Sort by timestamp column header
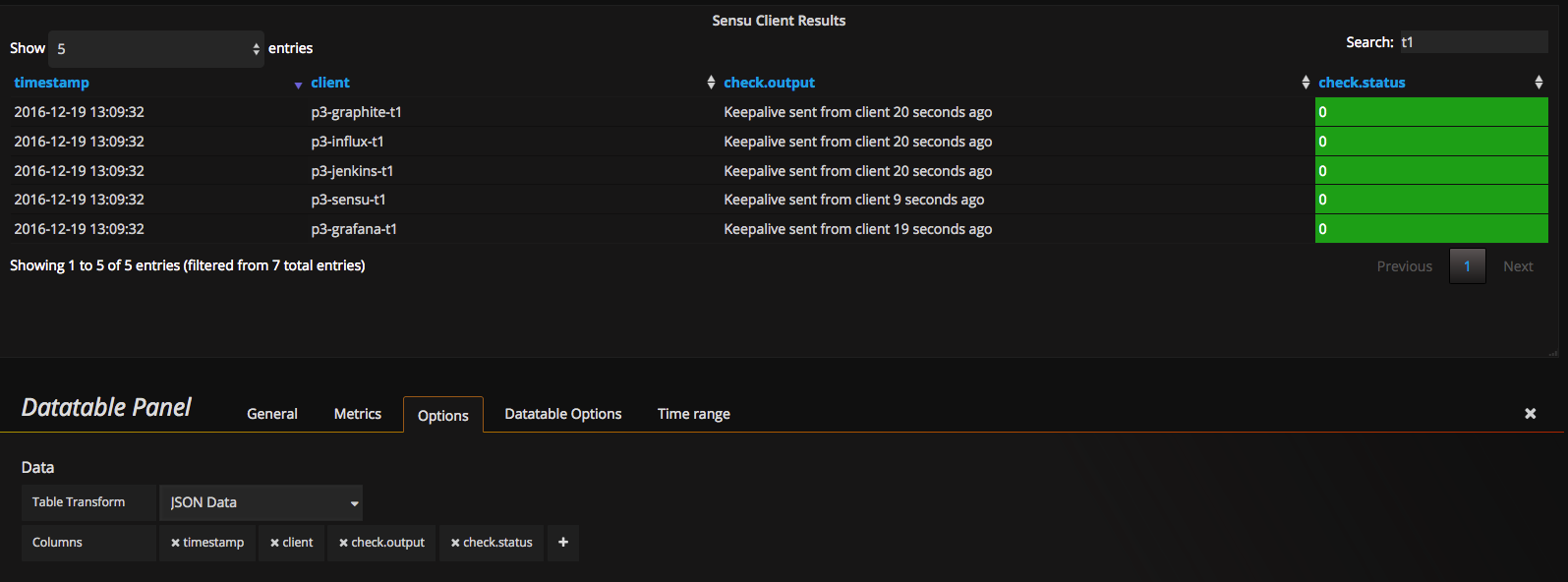 pos(51,83)
